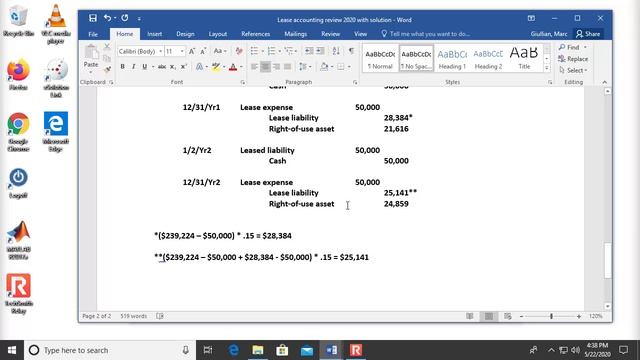
Task: Apply the text highlight color
Action: pyautogui.click(x=216, y=67)
